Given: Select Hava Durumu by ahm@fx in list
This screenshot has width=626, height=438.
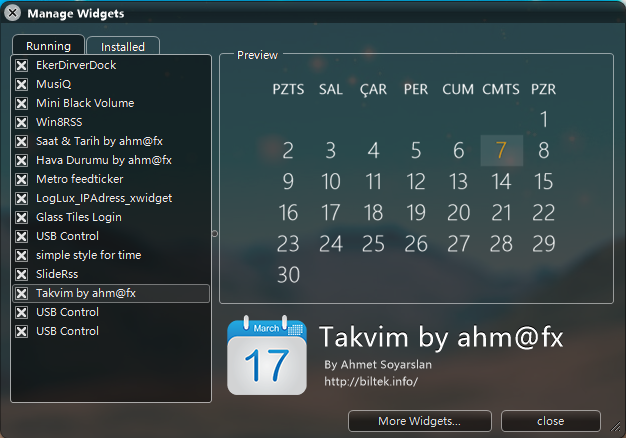Looking at the screenshot, I should pyautogui.click(x=104, y=160).
